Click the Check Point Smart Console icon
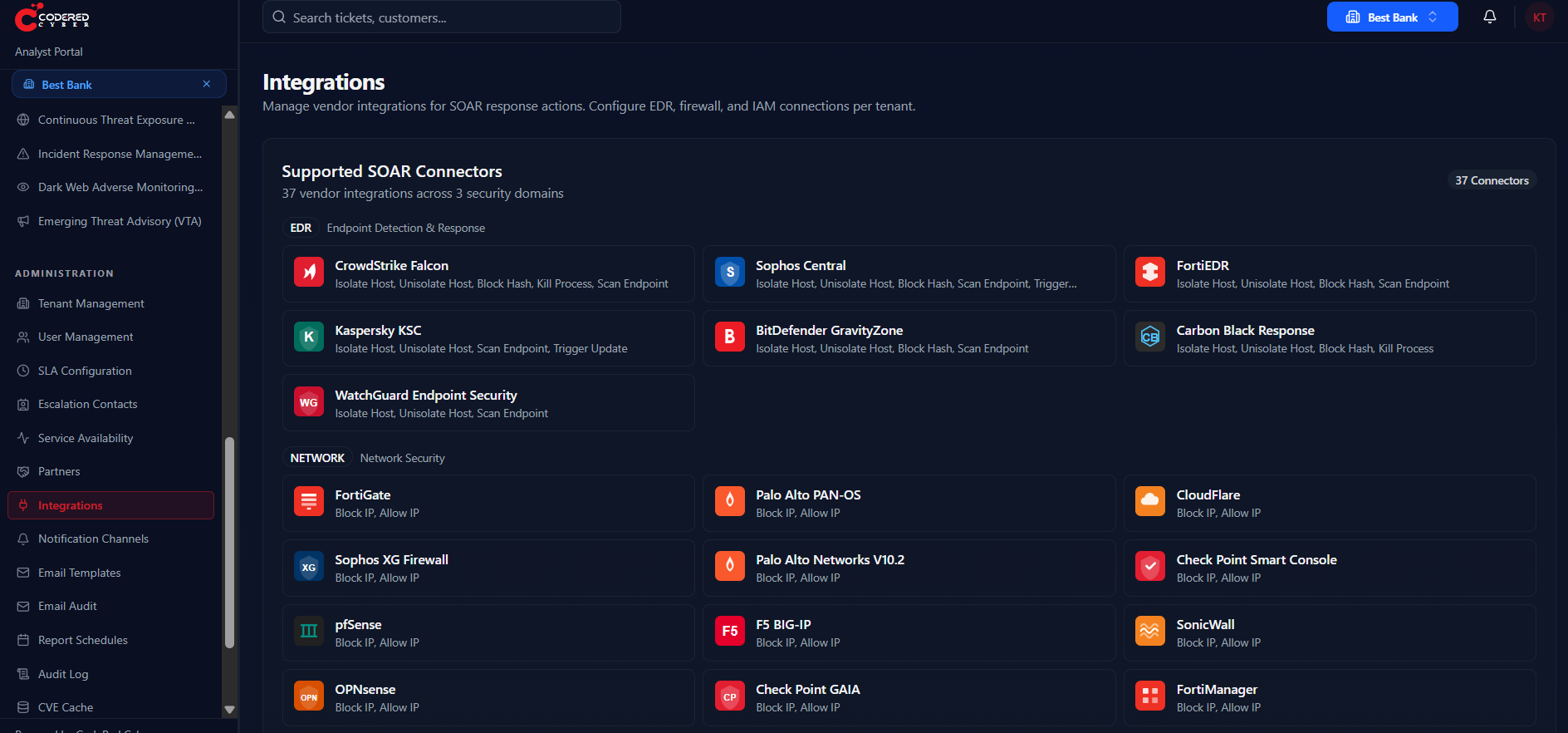The width and height of the screenshot is (1568, 733). coord(1150,566)
